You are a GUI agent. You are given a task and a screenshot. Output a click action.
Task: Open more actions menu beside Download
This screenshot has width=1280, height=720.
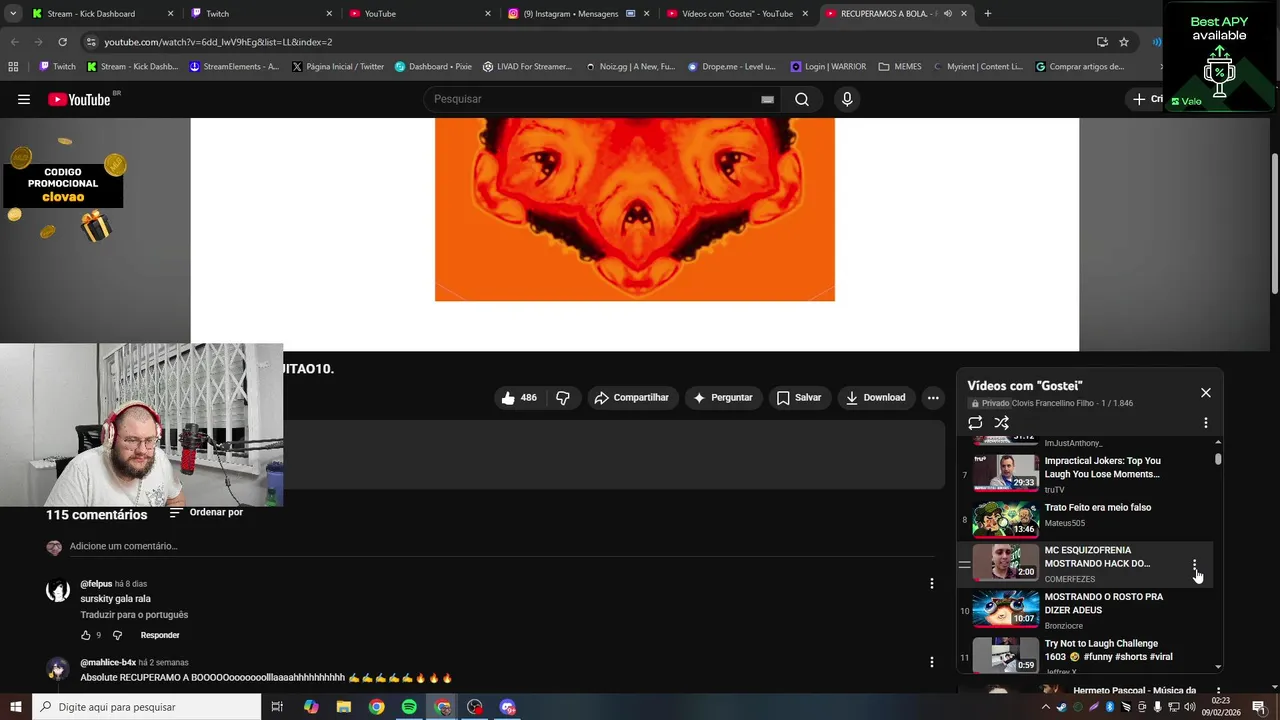(932, 398)
